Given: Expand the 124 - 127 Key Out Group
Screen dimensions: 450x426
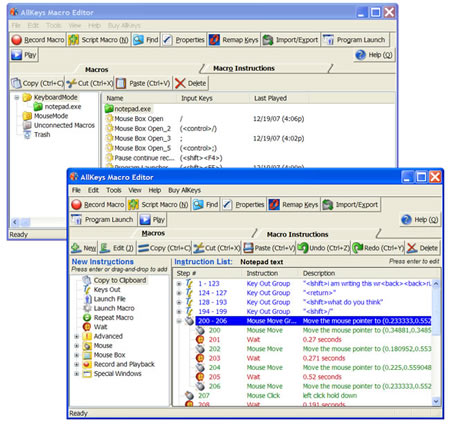Looking at the screenshot, I should 179,293.
